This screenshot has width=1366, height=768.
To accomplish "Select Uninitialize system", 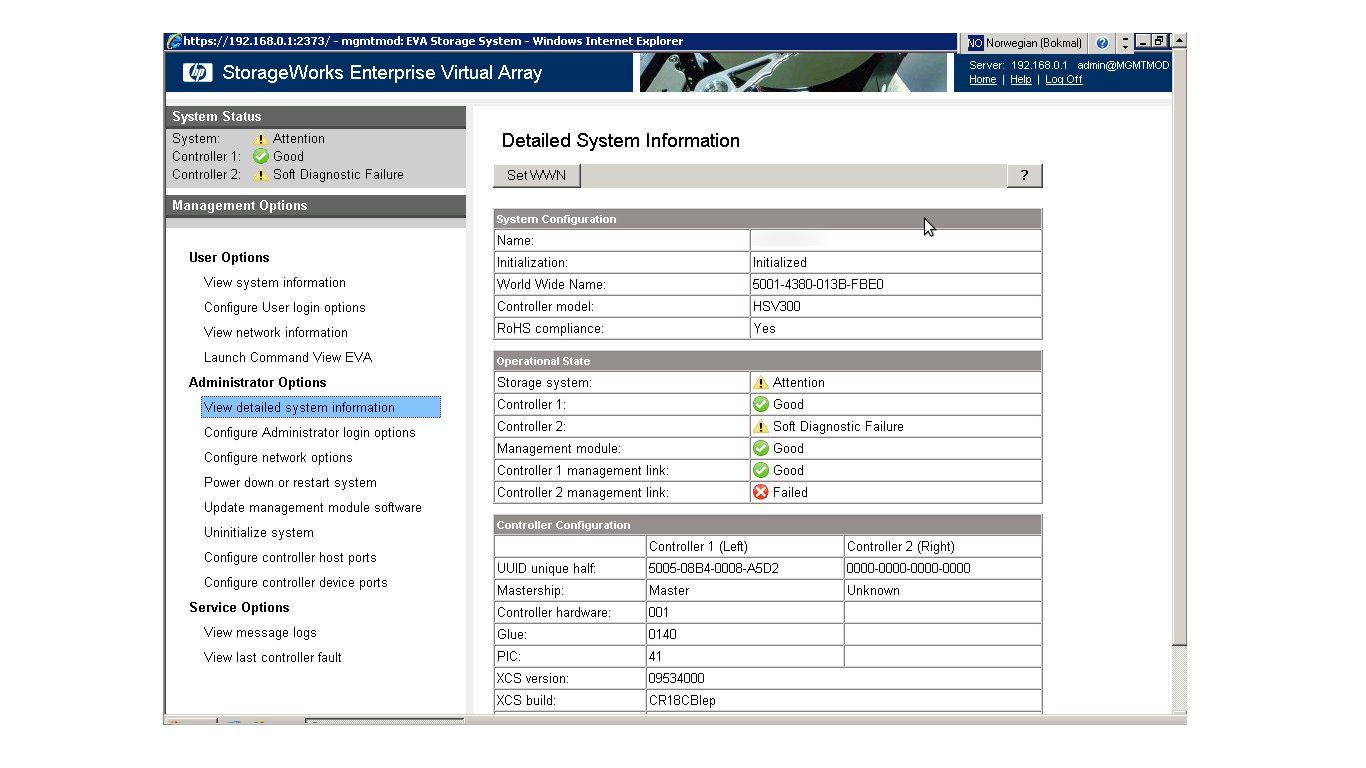I will 259,532.
